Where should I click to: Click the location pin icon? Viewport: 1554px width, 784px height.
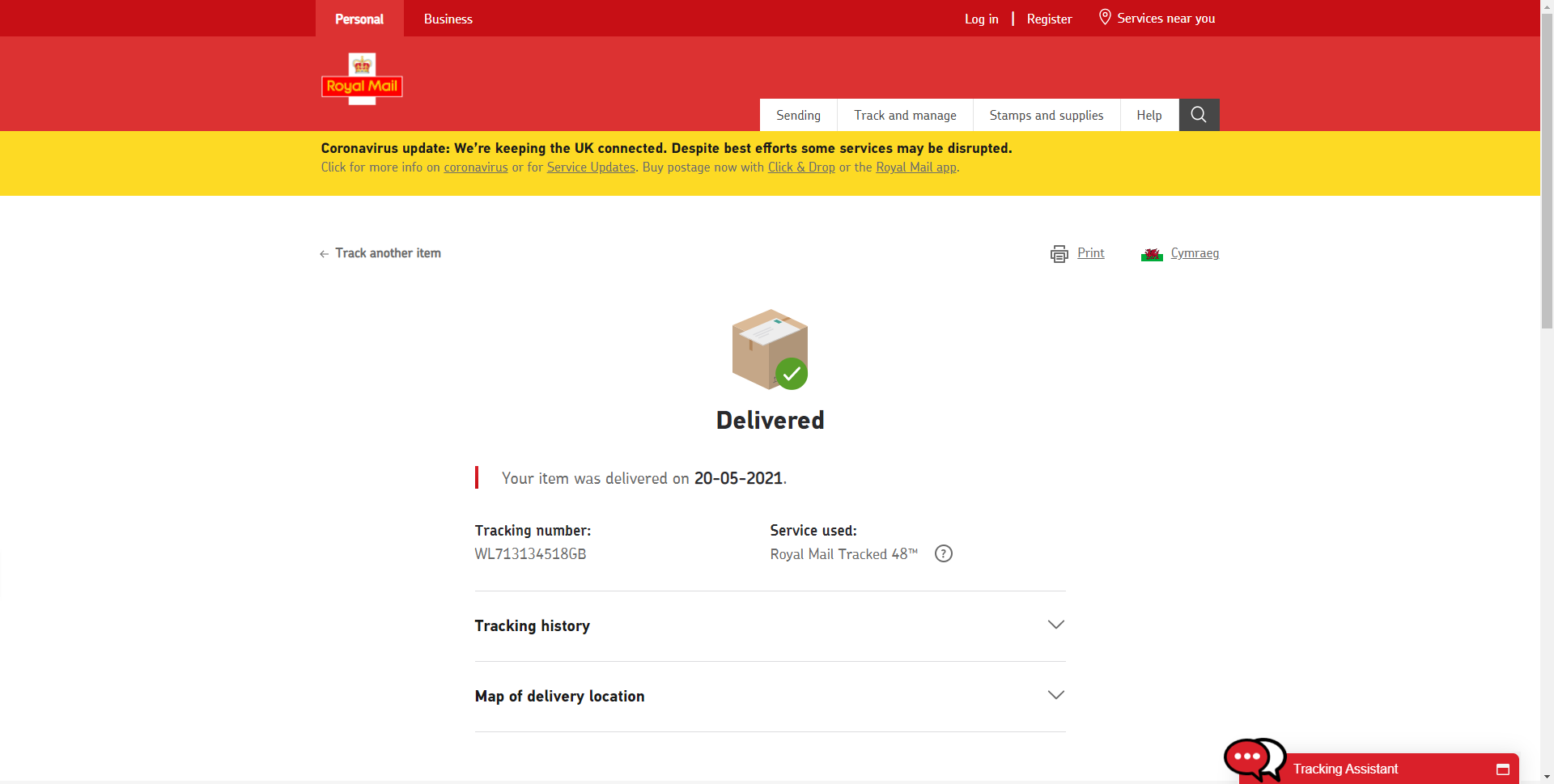tap(1105, 18)
